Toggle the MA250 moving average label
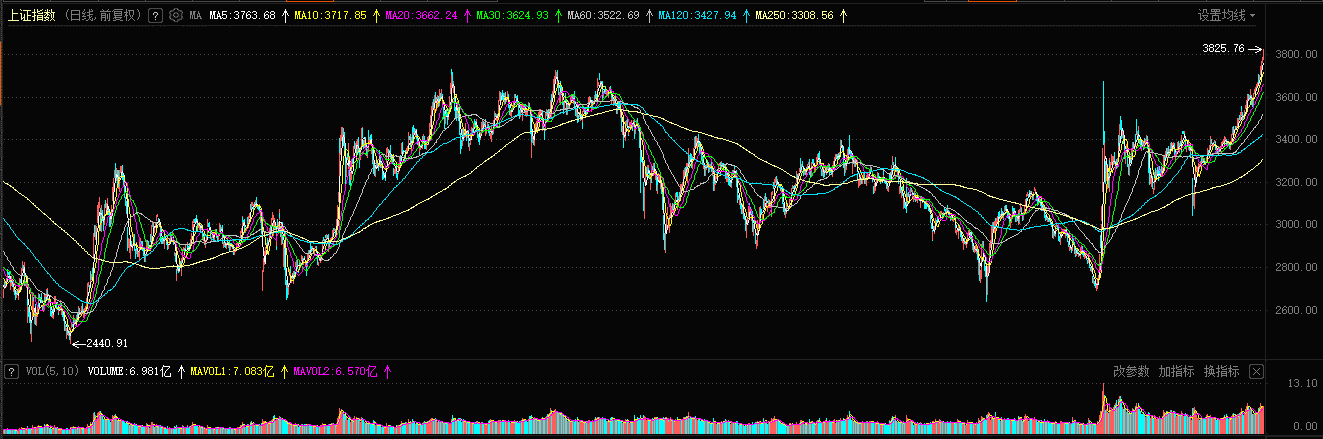The width and height of the screenshot is (1323, 439). (x=794, y=16)
